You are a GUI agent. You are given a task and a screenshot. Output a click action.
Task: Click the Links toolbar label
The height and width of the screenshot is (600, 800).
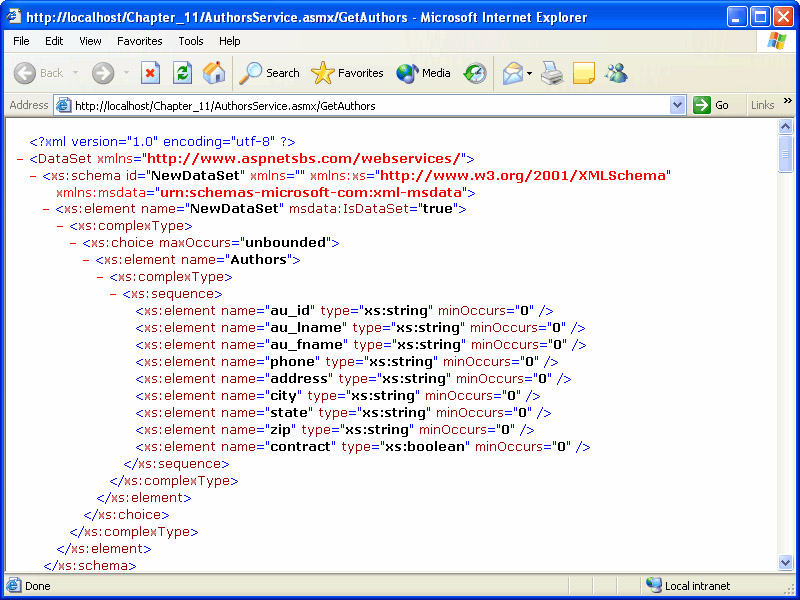tap(762, 105)
